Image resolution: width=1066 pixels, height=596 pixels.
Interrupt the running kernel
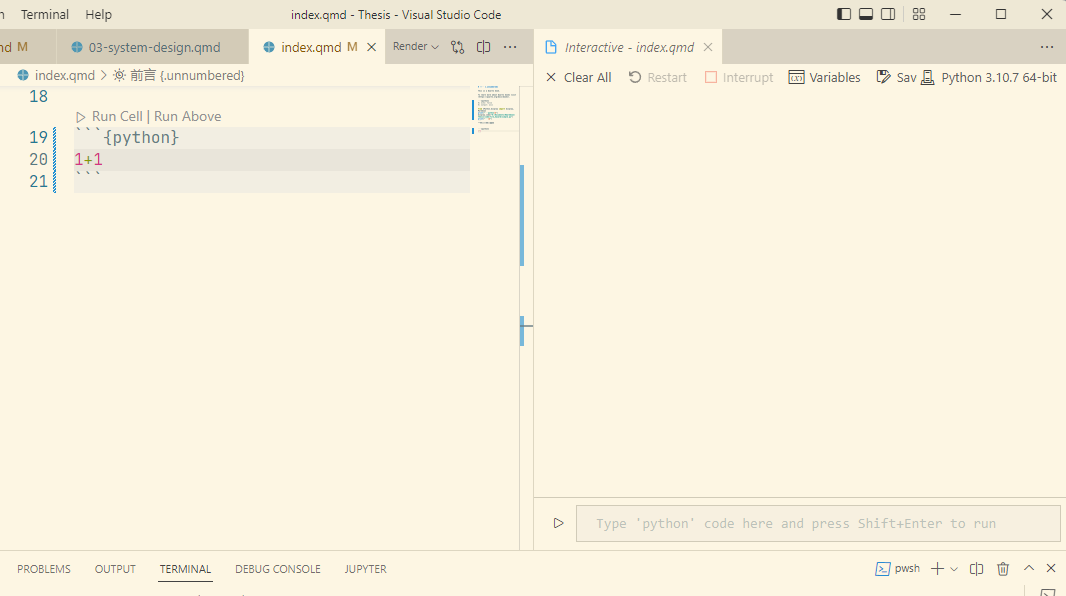[739, 77]
